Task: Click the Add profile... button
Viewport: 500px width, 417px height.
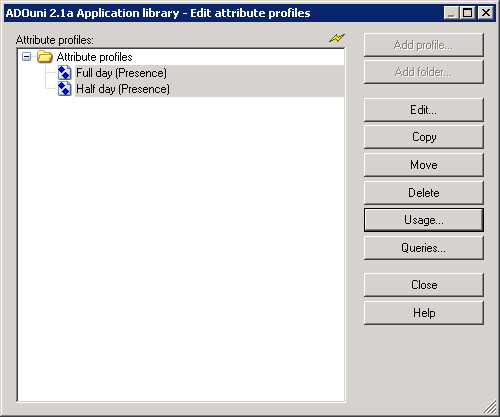Action: [x=424, y=45]
